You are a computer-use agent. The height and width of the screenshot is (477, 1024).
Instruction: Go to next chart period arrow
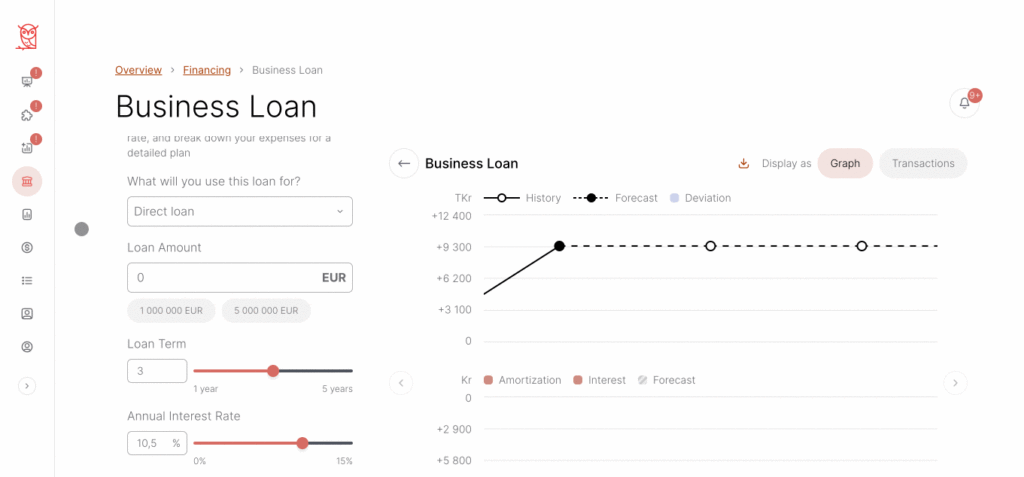[x=955, y=383]
